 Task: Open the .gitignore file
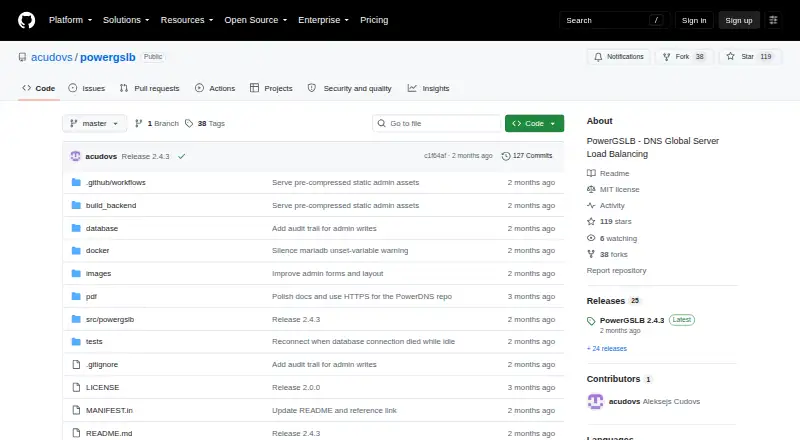pos(102,364)
